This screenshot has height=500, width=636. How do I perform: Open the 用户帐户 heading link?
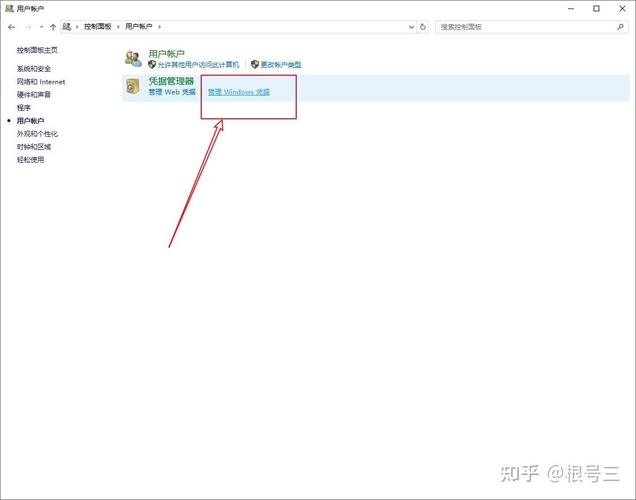[166, 54]
